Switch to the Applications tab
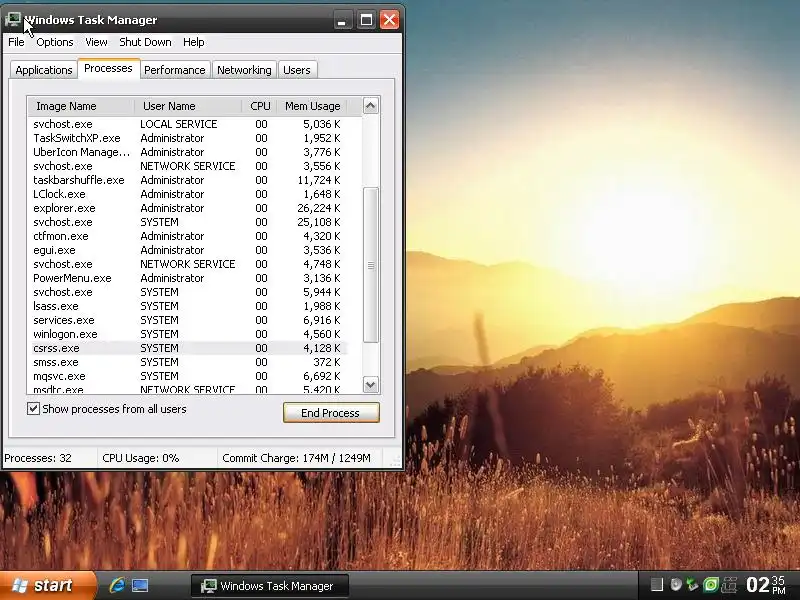The width and height of the screenshot is (800, 600). click(44, 70)
